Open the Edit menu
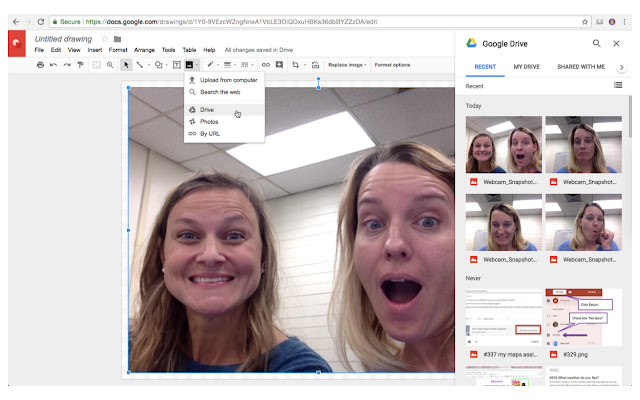640x400 pixels. click(x=56, y=50)
